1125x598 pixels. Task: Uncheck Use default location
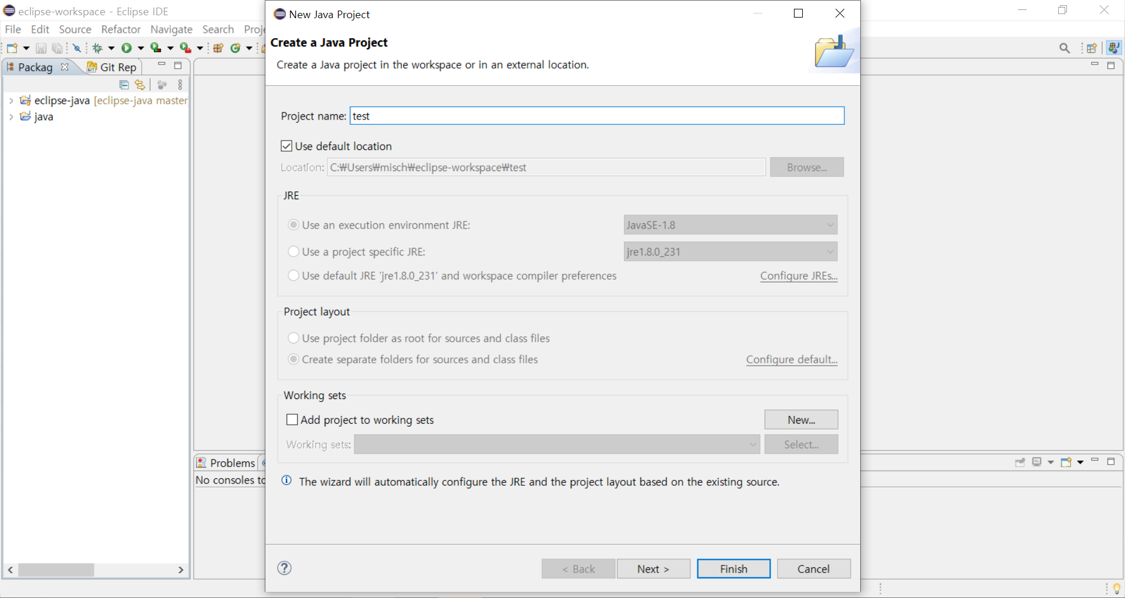click(x=287, y=146)
